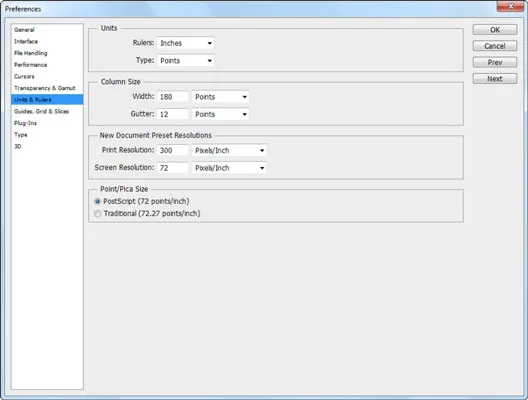Expand the Gutter units dropdown
Viewport: 528px width, 400px height.
point(221,114)
